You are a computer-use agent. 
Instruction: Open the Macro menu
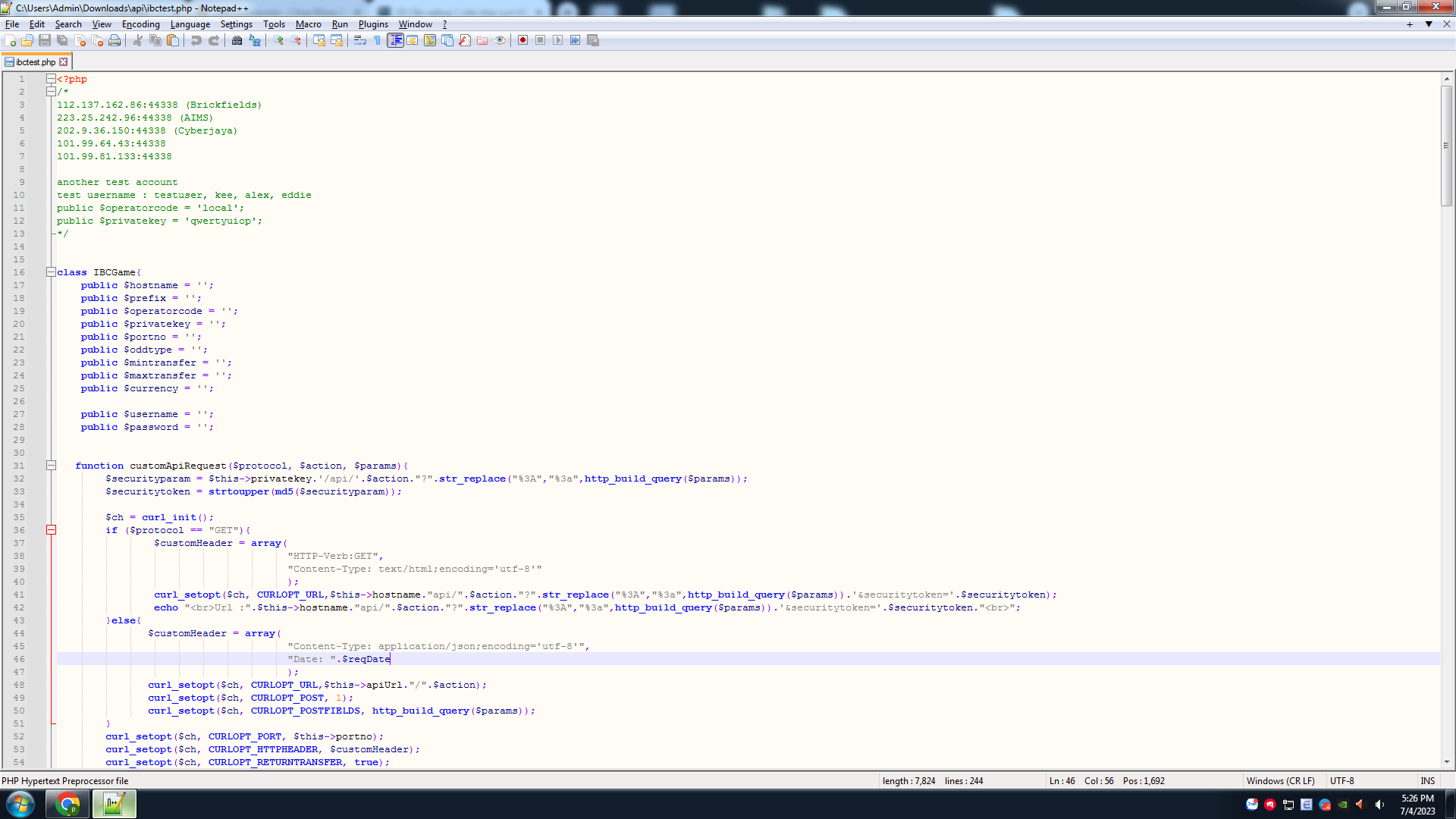point(309,24)
